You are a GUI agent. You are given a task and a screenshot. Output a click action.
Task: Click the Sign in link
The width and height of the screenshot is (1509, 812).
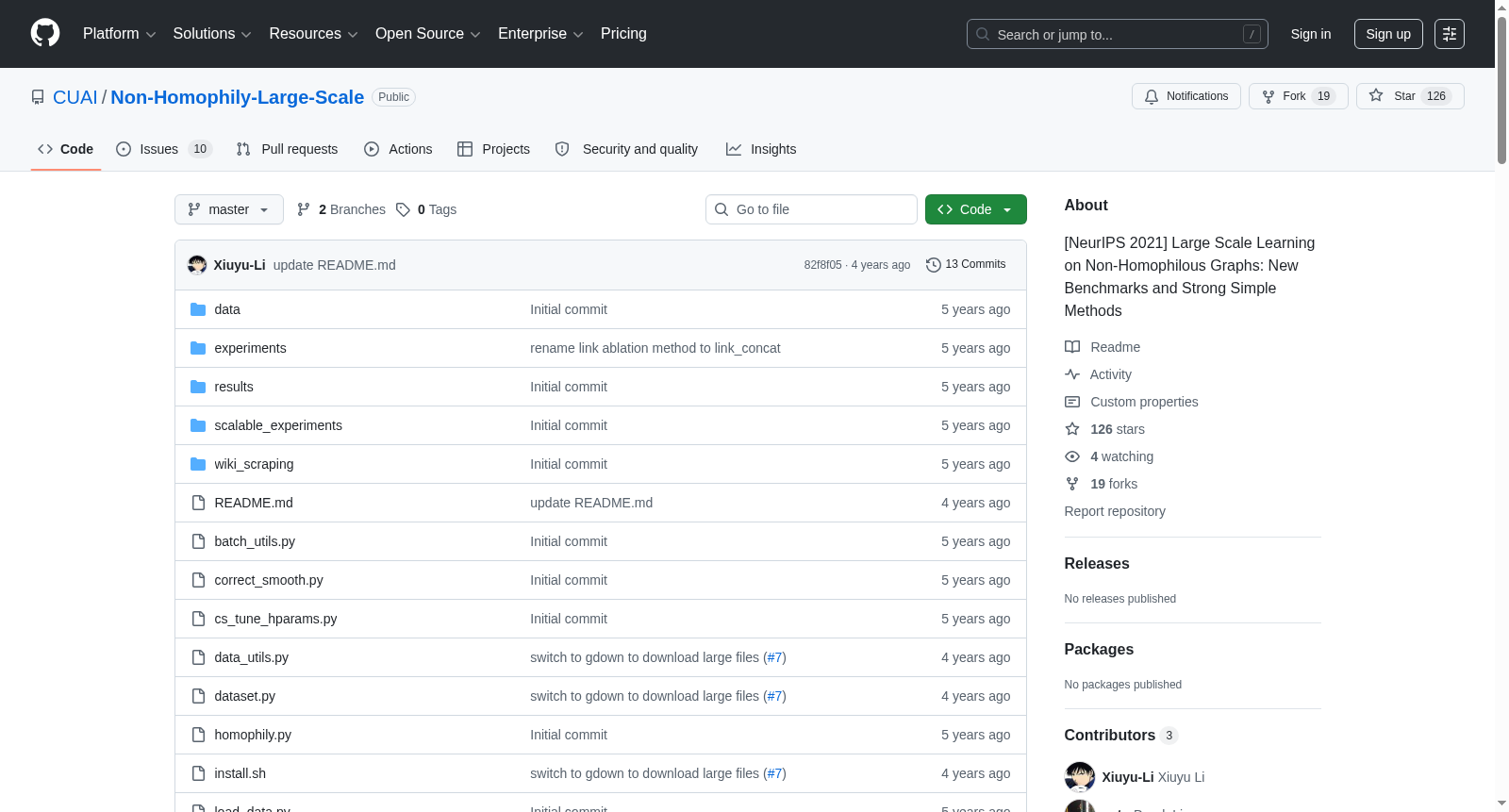coord(1311,34)
